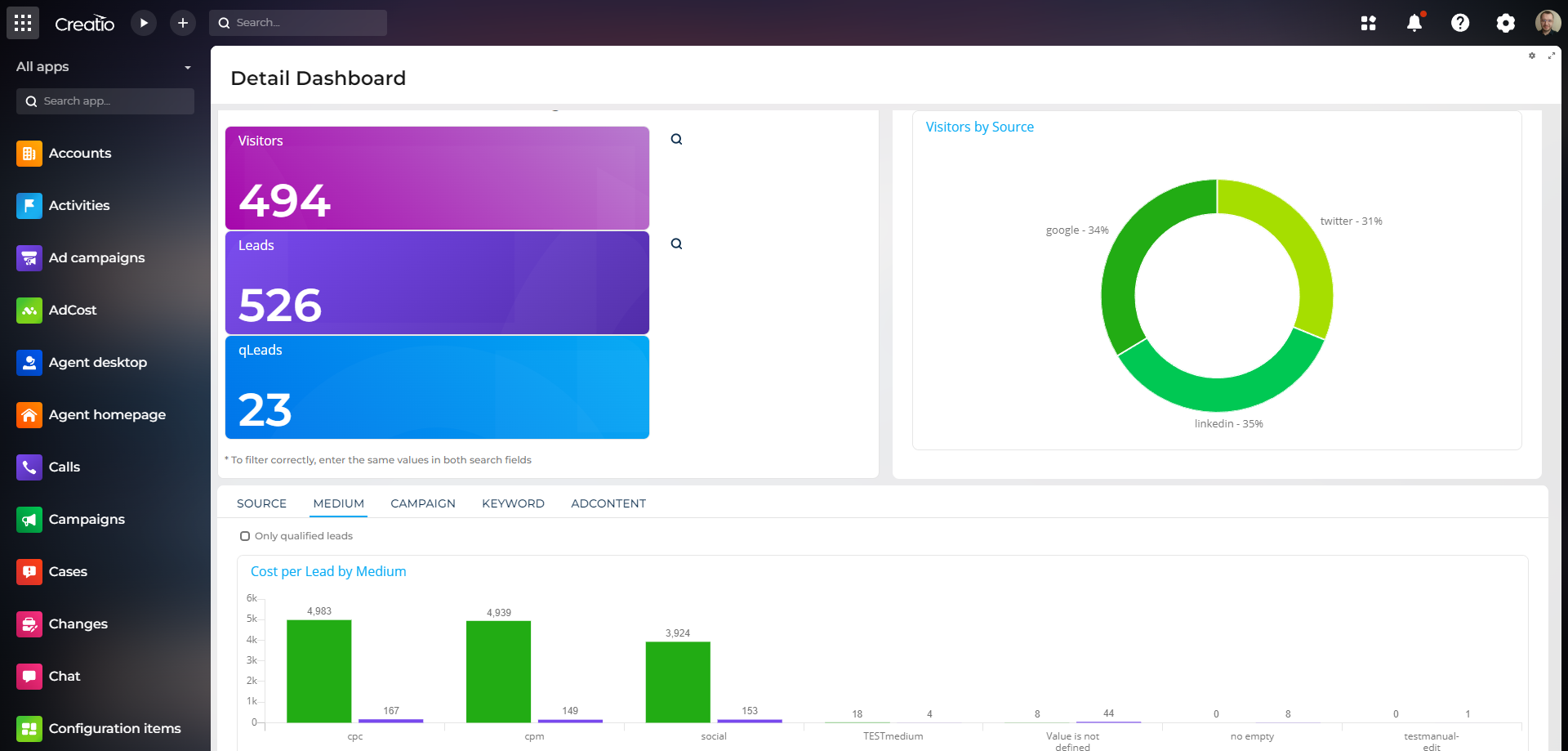Enable the Only qualified leads checkbox
Image resolution: width=1568 pixels, height=751 pixels.
click(x=245, y=535)
